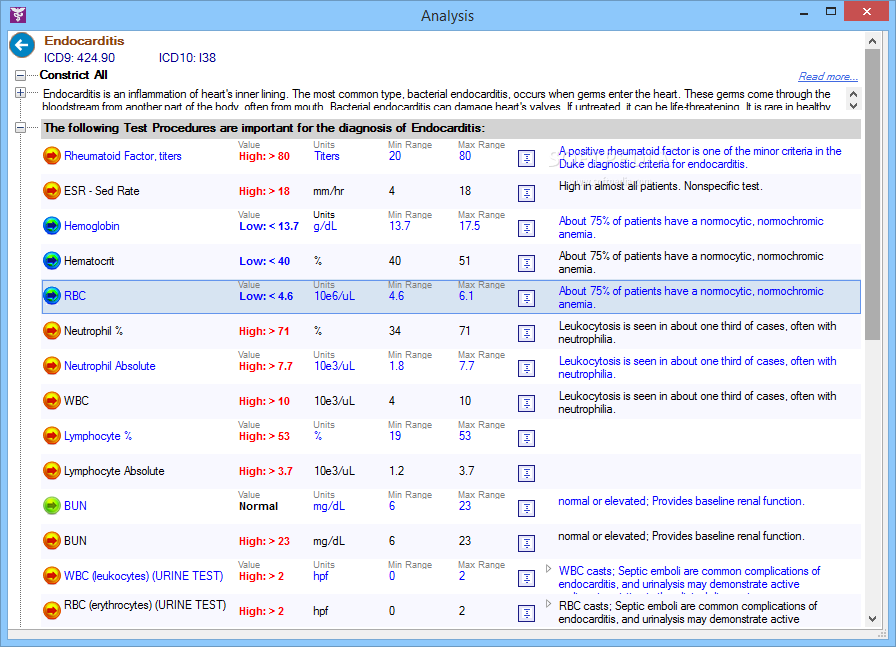
Task: Click the red high icon beside Neutrophil Absolute
Action: click(x=52, y=366)
